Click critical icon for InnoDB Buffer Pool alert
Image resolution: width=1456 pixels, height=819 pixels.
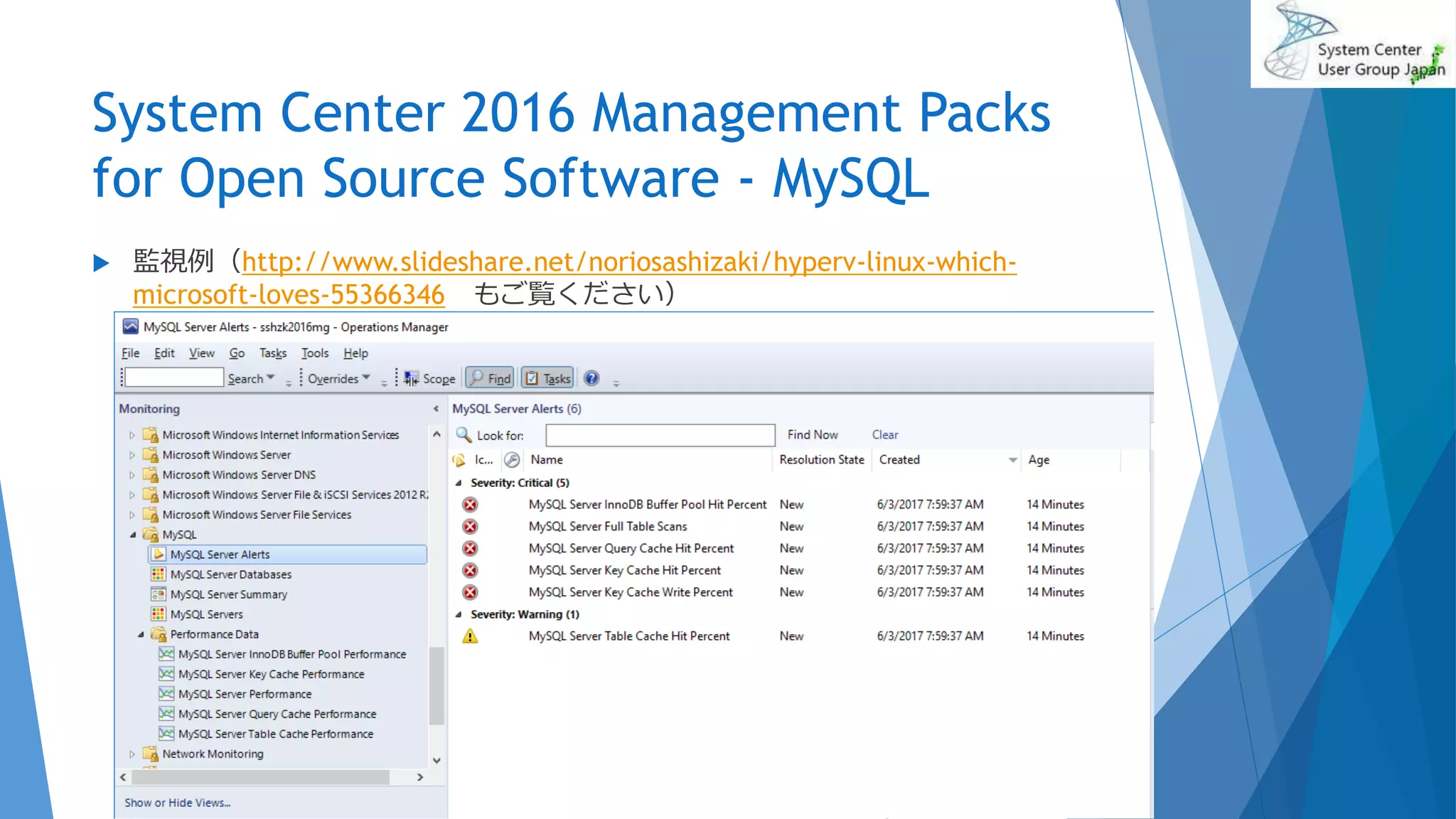pyautogui.click(x=470, y=505)
